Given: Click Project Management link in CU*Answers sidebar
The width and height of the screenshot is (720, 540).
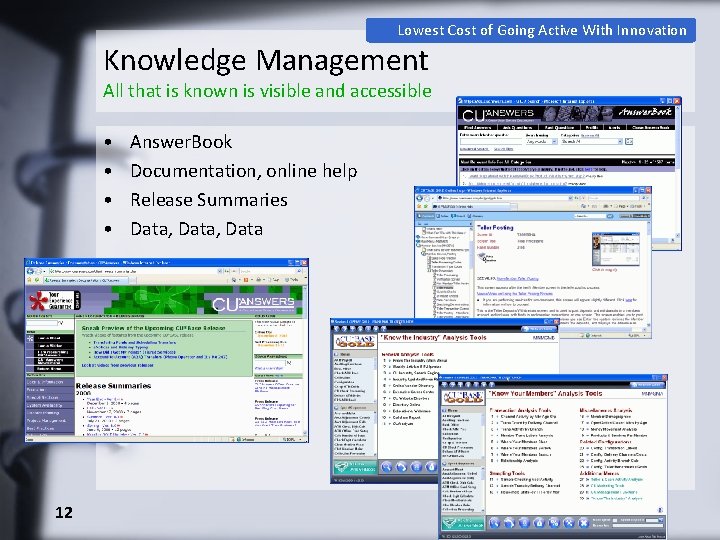Looking at the screenshot, I should 46,421.
